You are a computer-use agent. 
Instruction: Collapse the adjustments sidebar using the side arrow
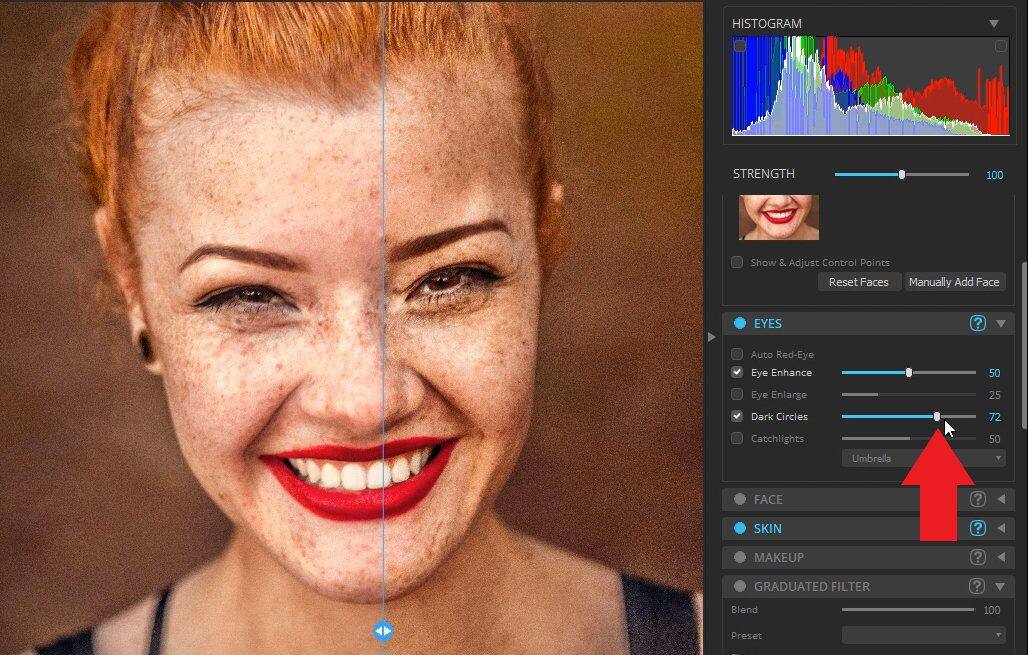click(x=712, y=337)
